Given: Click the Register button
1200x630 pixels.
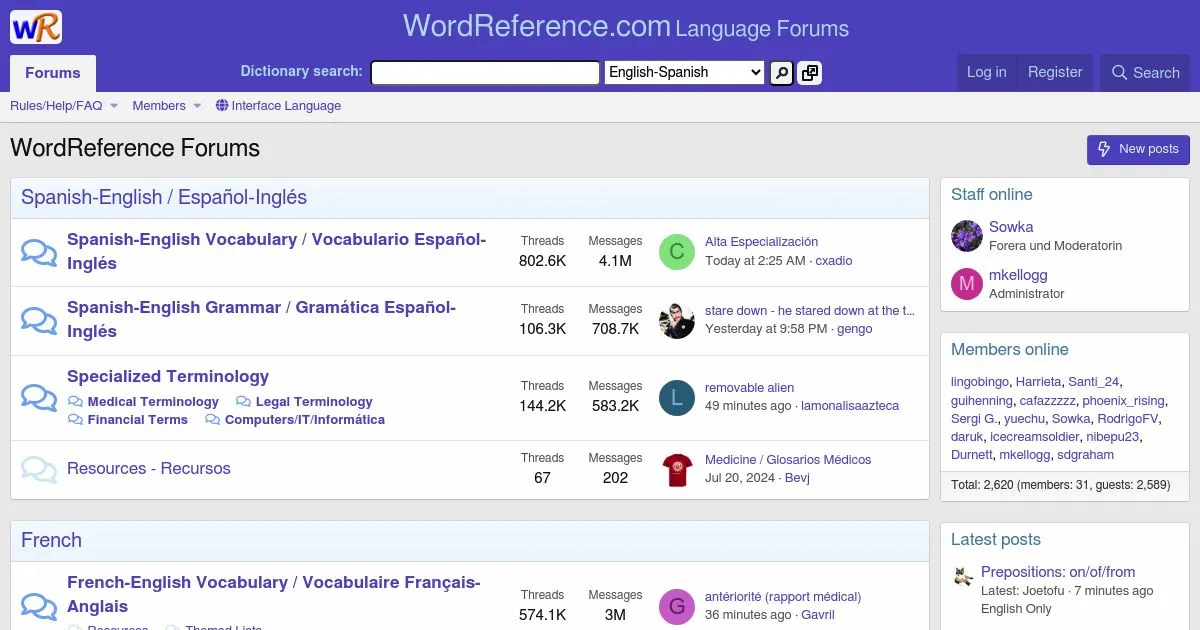Looking at the screenshot, I should pyautogui.click(x=1055, y=72).
